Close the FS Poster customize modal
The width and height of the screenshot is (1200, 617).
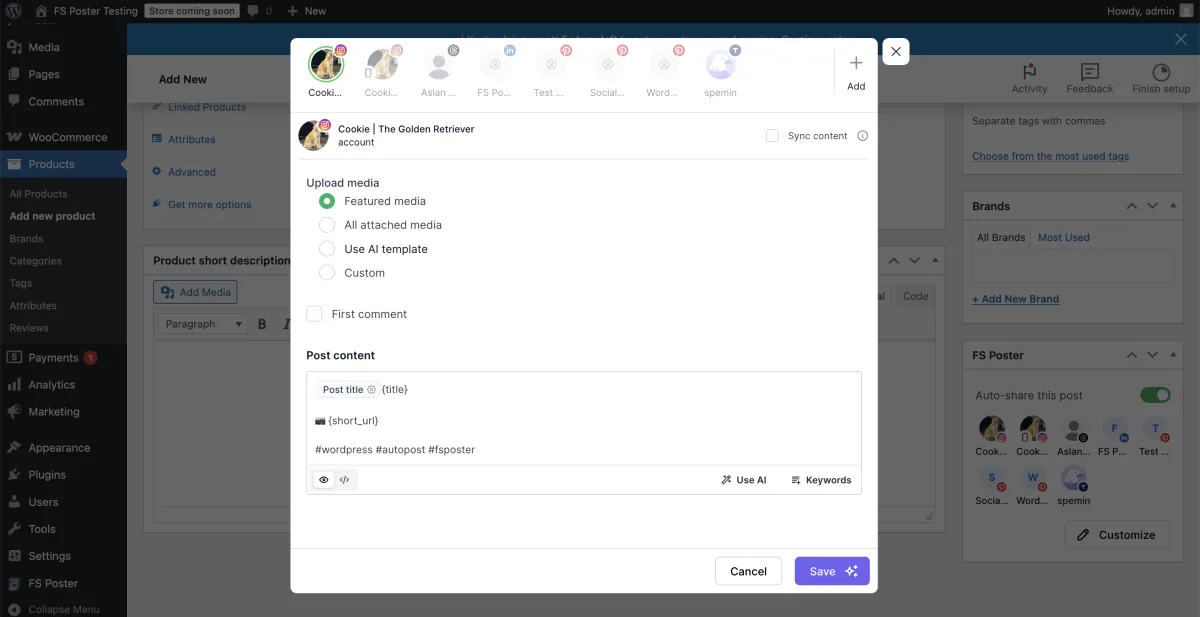[896, 51]
